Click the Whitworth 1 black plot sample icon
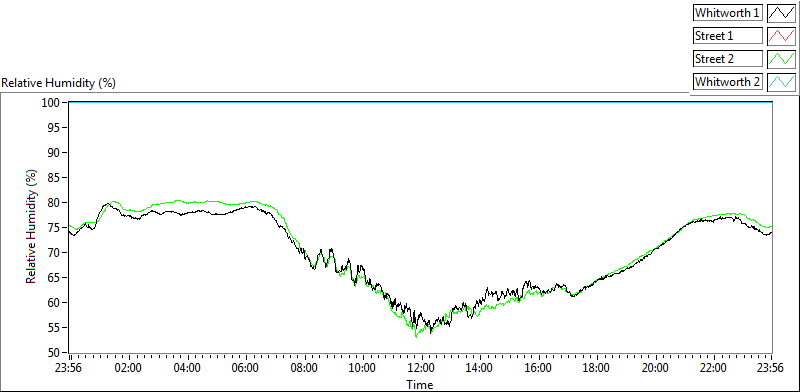 tap(781, 13)
